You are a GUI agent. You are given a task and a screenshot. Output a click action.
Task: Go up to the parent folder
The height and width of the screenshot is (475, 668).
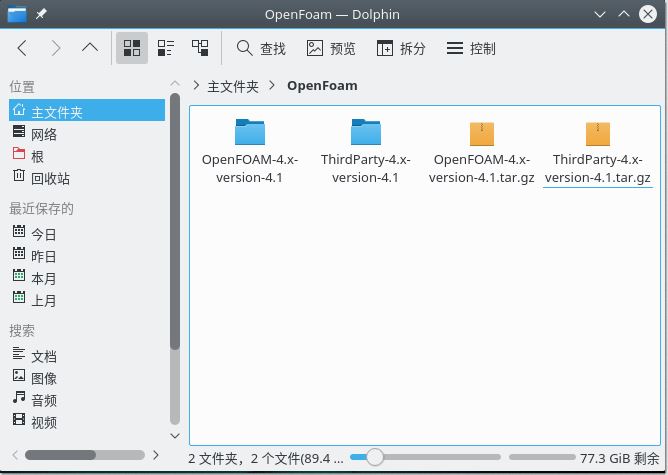coord(89,48)
